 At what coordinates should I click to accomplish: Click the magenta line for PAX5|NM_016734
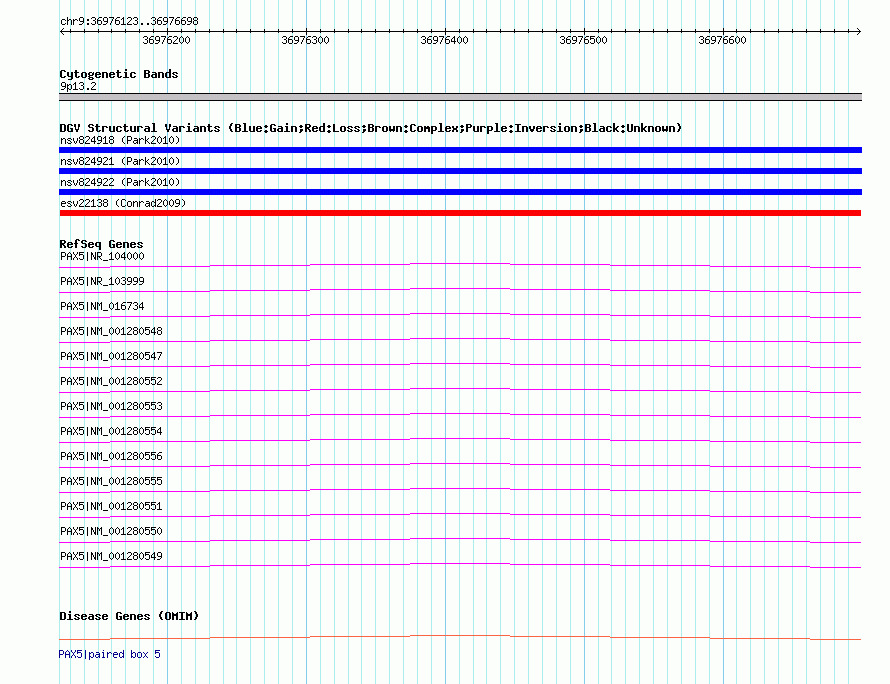coord(460,313)
